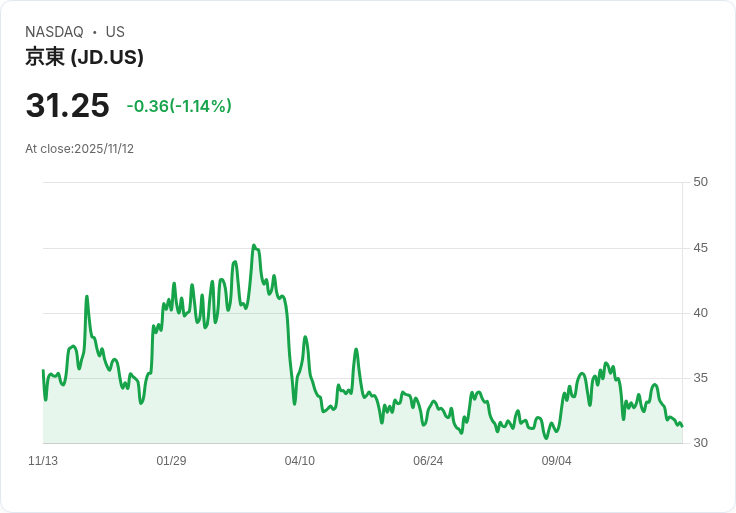Click the 50 value on the price axis
Screen dimensions: 736x513
click(x=700, y=182)
